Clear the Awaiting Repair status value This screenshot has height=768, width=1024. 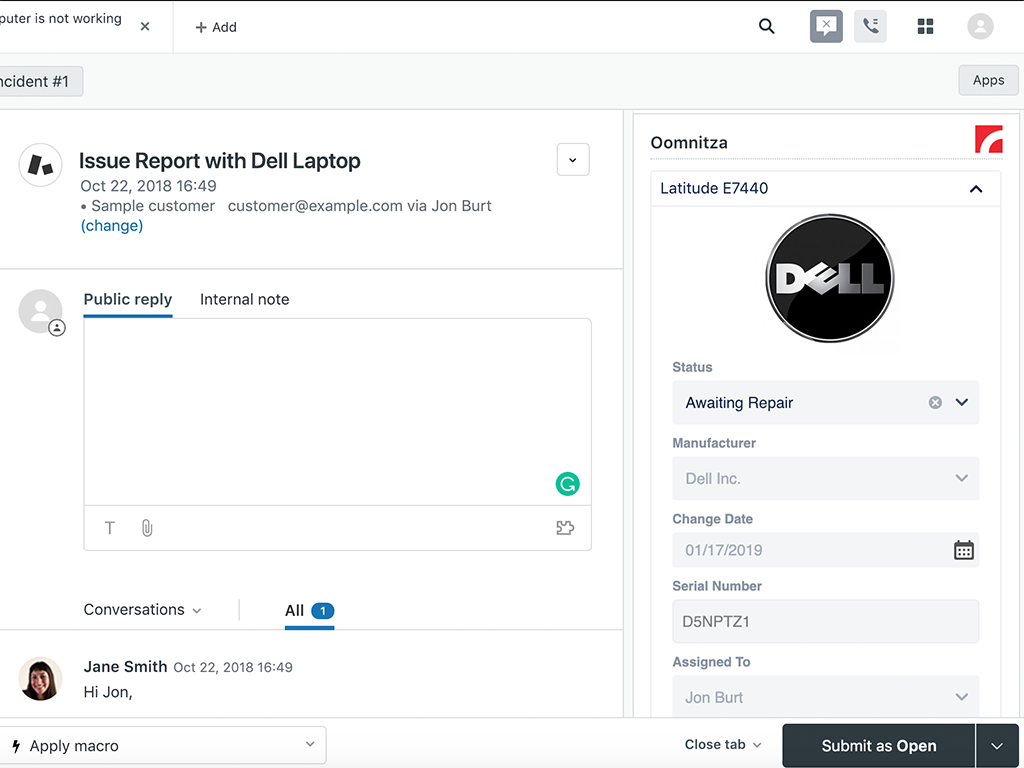point(935,403)
